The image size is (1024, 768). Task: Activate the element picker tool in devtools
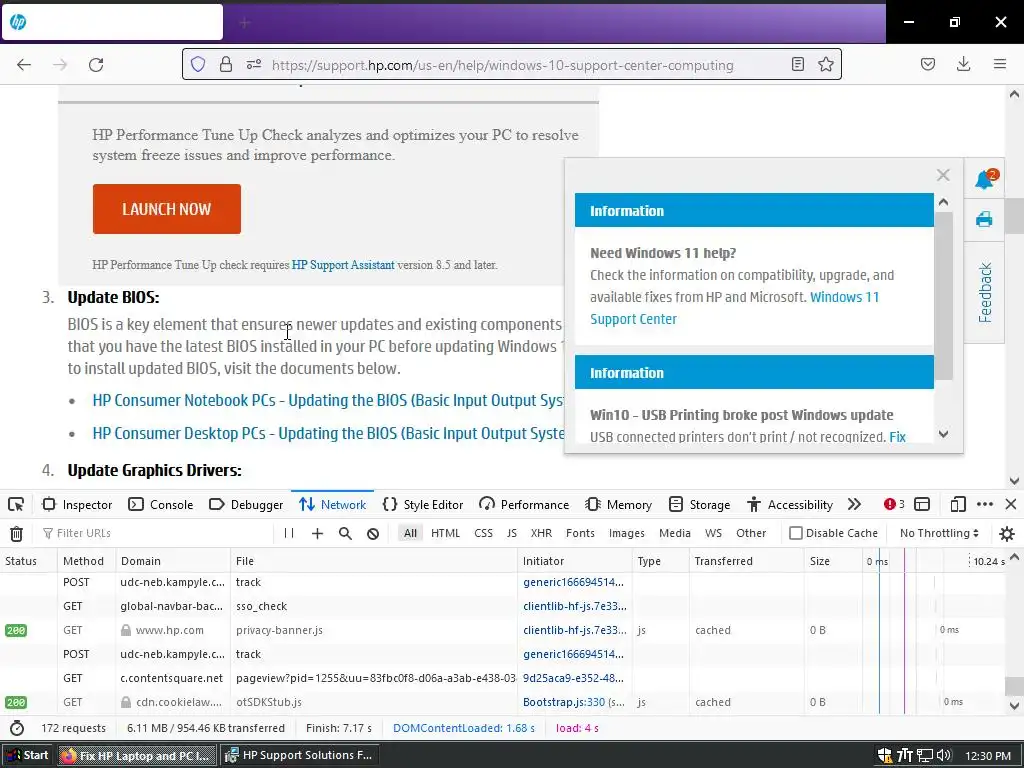tap(16, 504)
